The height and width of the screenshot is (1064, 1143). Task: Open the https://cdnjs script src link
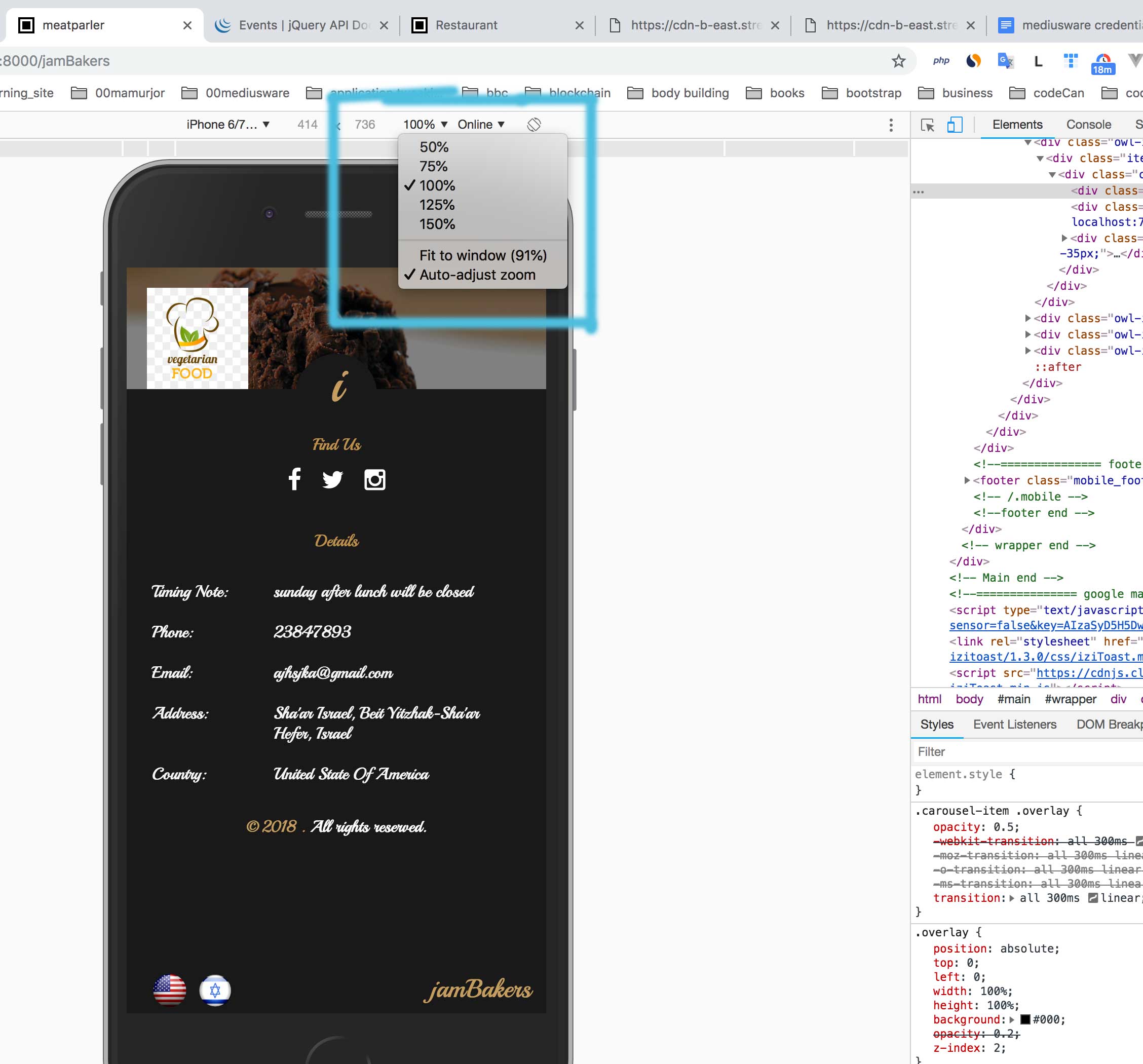pyautogui.click(x=1089, y=672)
